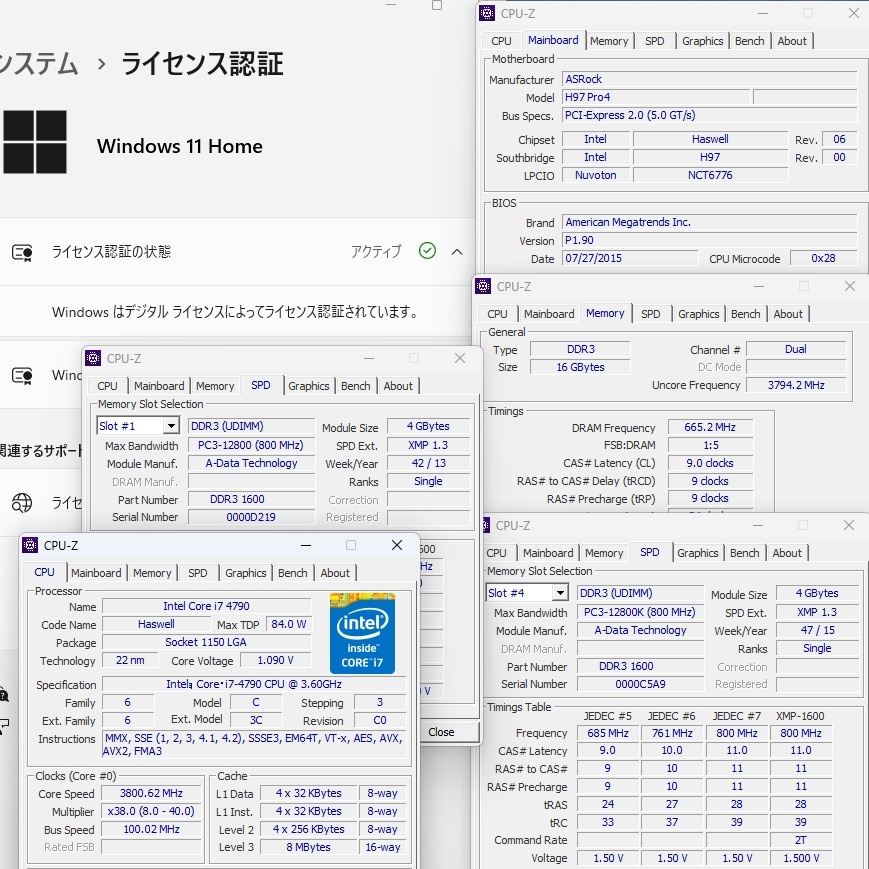Click CPU-Z app icon in the Mainboard window title
The width and height of the screenshot is (869, 869).
coord(487,13)
